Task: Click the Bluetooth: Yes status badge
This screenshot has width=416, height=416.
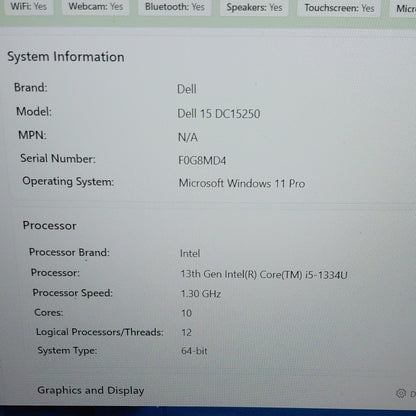Action: [x=175, y=7]
